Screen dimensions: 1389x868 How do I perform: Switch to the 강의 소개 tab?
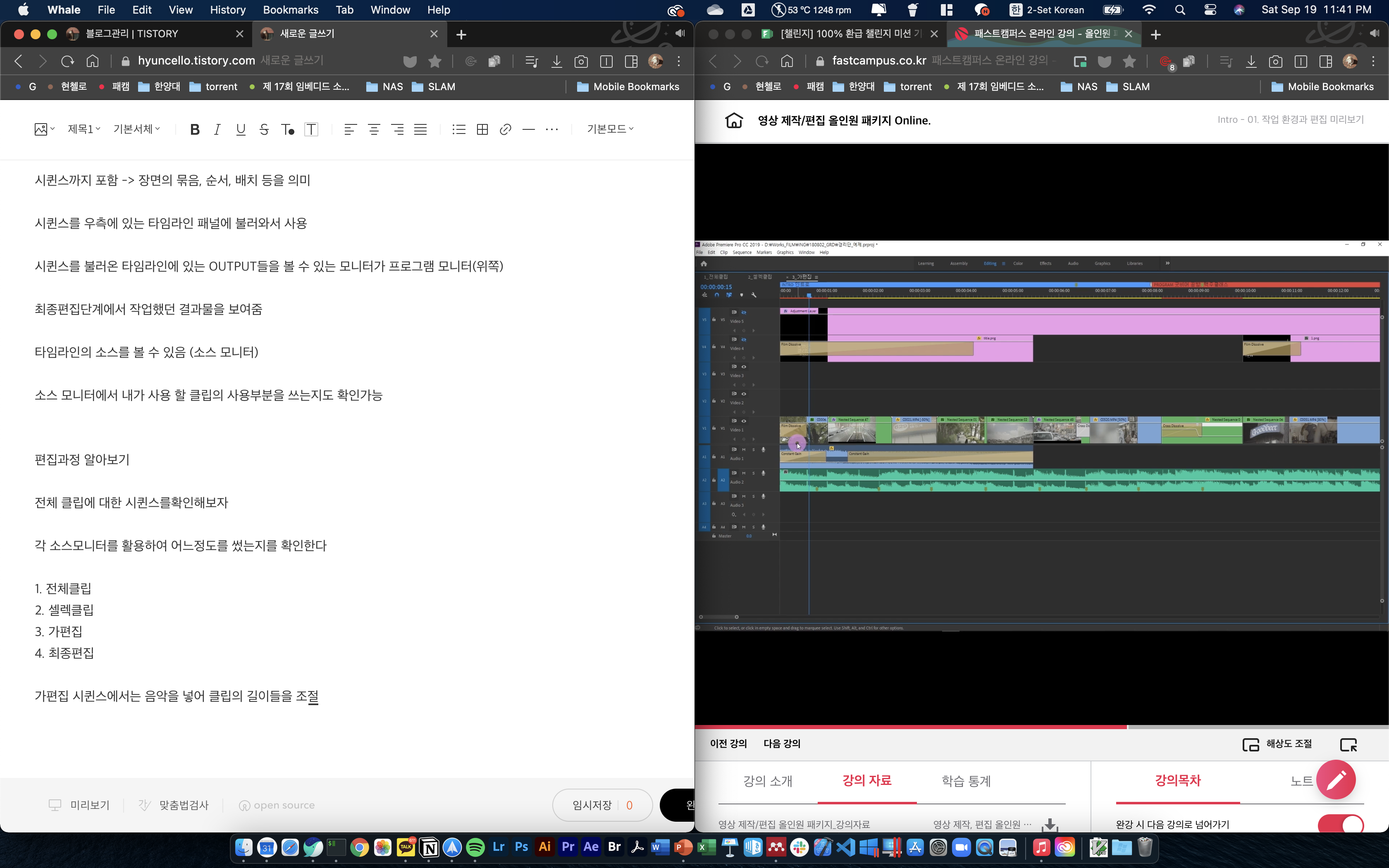pyautogui.click(x=767, y=781)
